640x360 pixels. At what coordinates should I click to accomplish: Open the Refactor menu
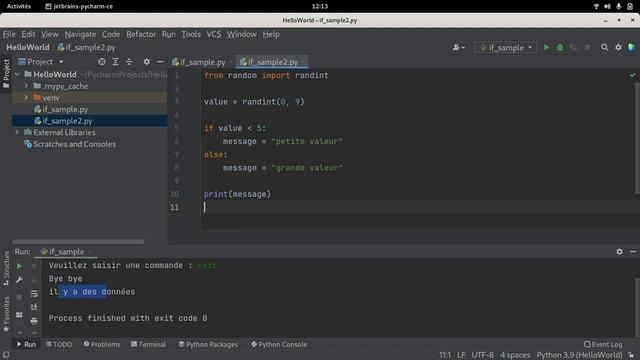[141, 34]
